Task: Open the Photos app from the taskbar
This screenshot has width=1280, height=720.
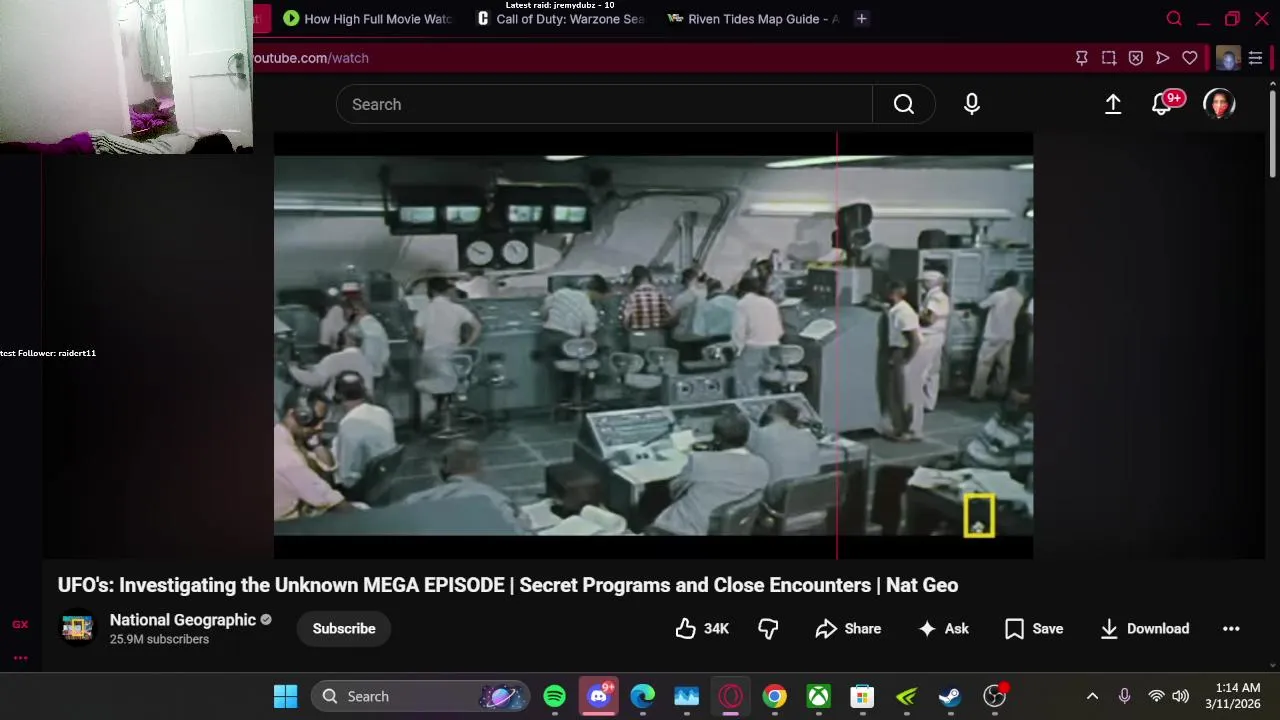Action: point(686,696)
